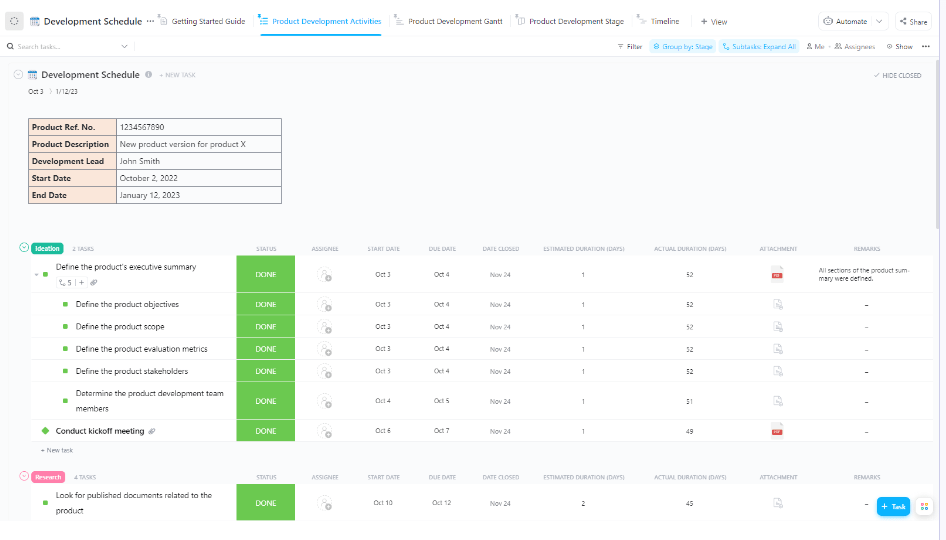Assign user to Conduct kickoff meeting
The image size is (946, 540).
[x=325, y=431]
